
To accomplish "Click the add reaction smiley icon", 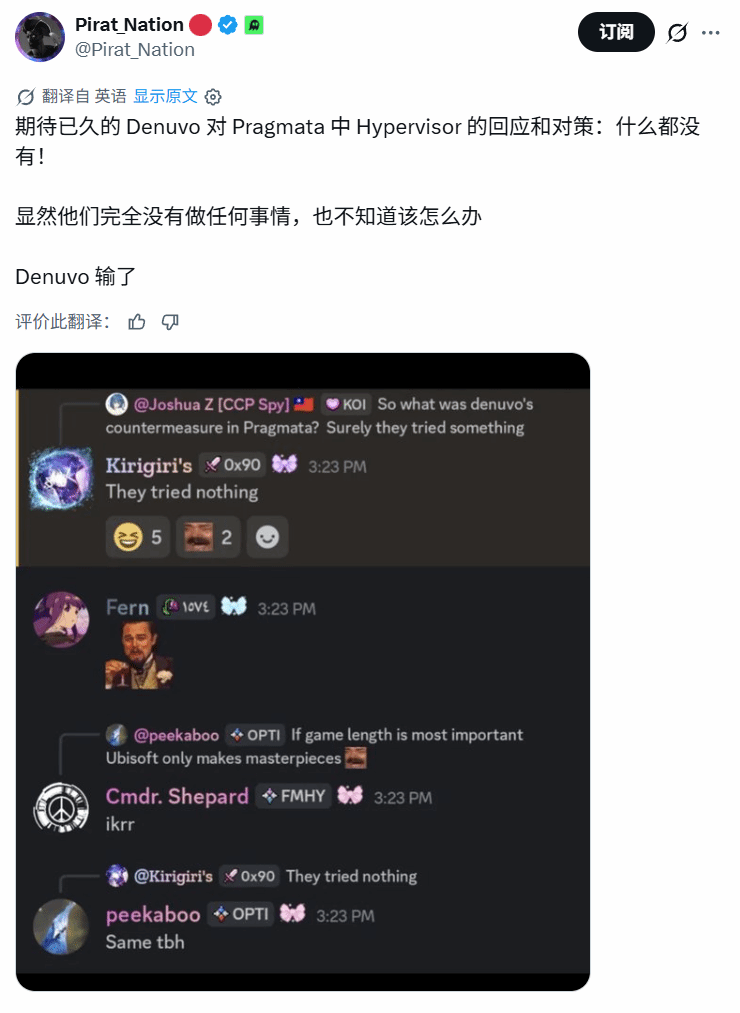I will (267, 537).
